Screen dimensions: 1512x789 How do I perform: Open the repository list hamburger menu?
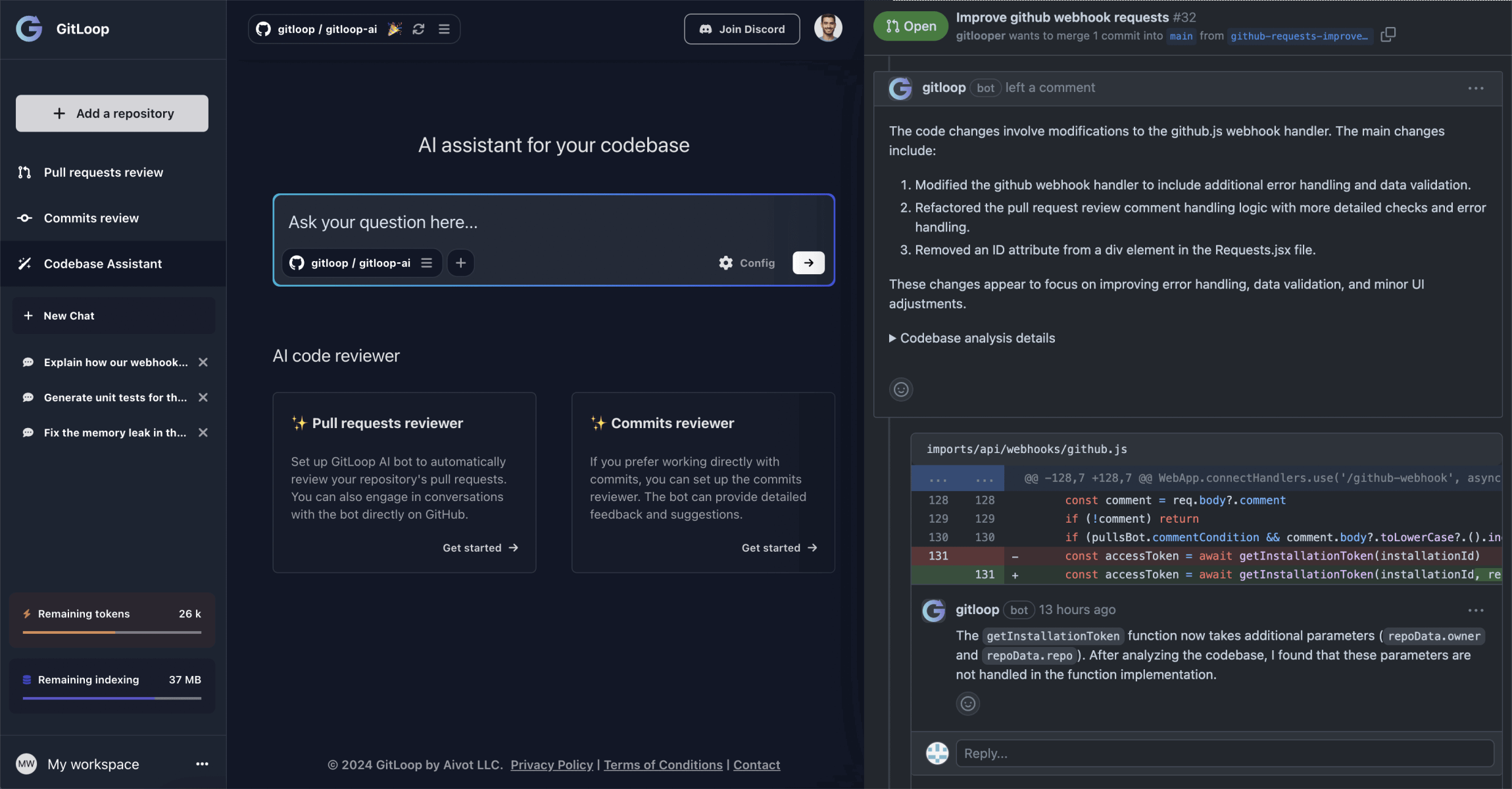click(x=445, y=29)
